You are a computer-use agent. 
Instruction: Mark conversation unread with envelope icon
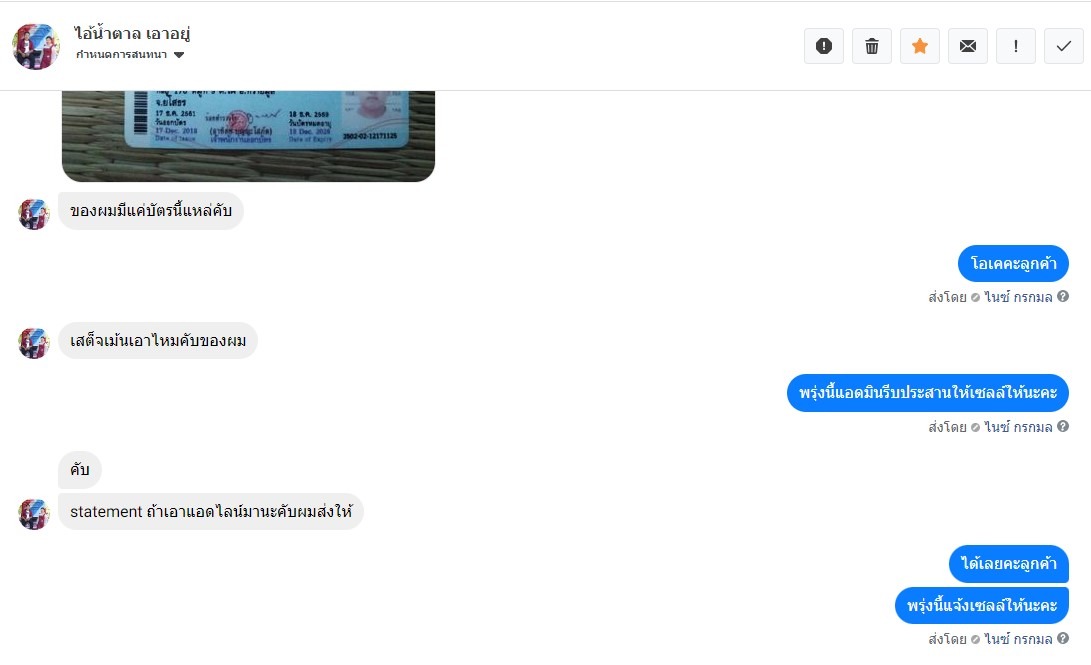point(968,46)
